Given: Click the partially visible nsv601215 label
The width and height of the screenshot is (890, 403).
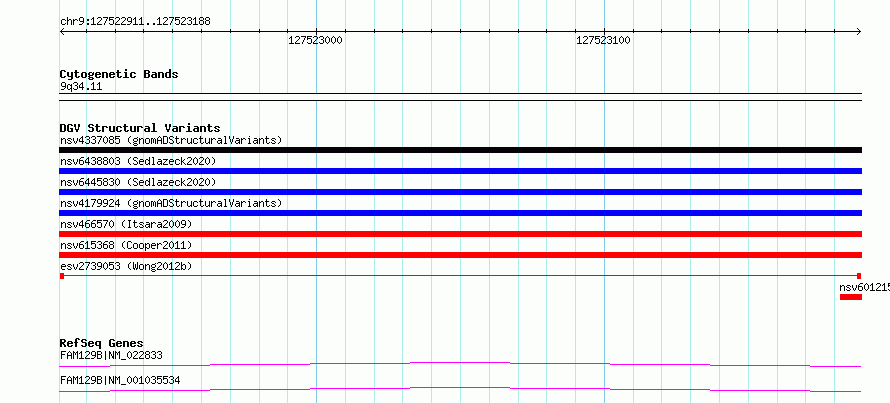Looking at the screenshot, I should pos(864,287).
